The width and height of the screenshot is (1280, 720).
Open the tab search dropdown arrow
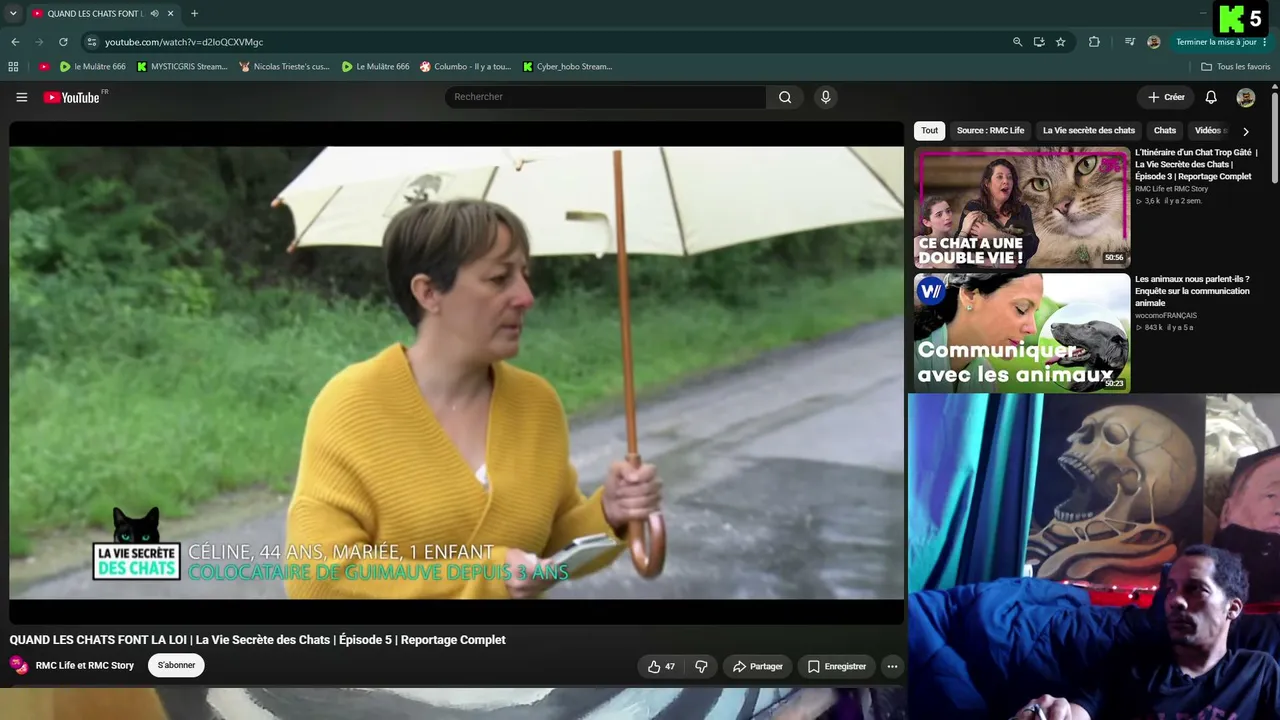13,14
